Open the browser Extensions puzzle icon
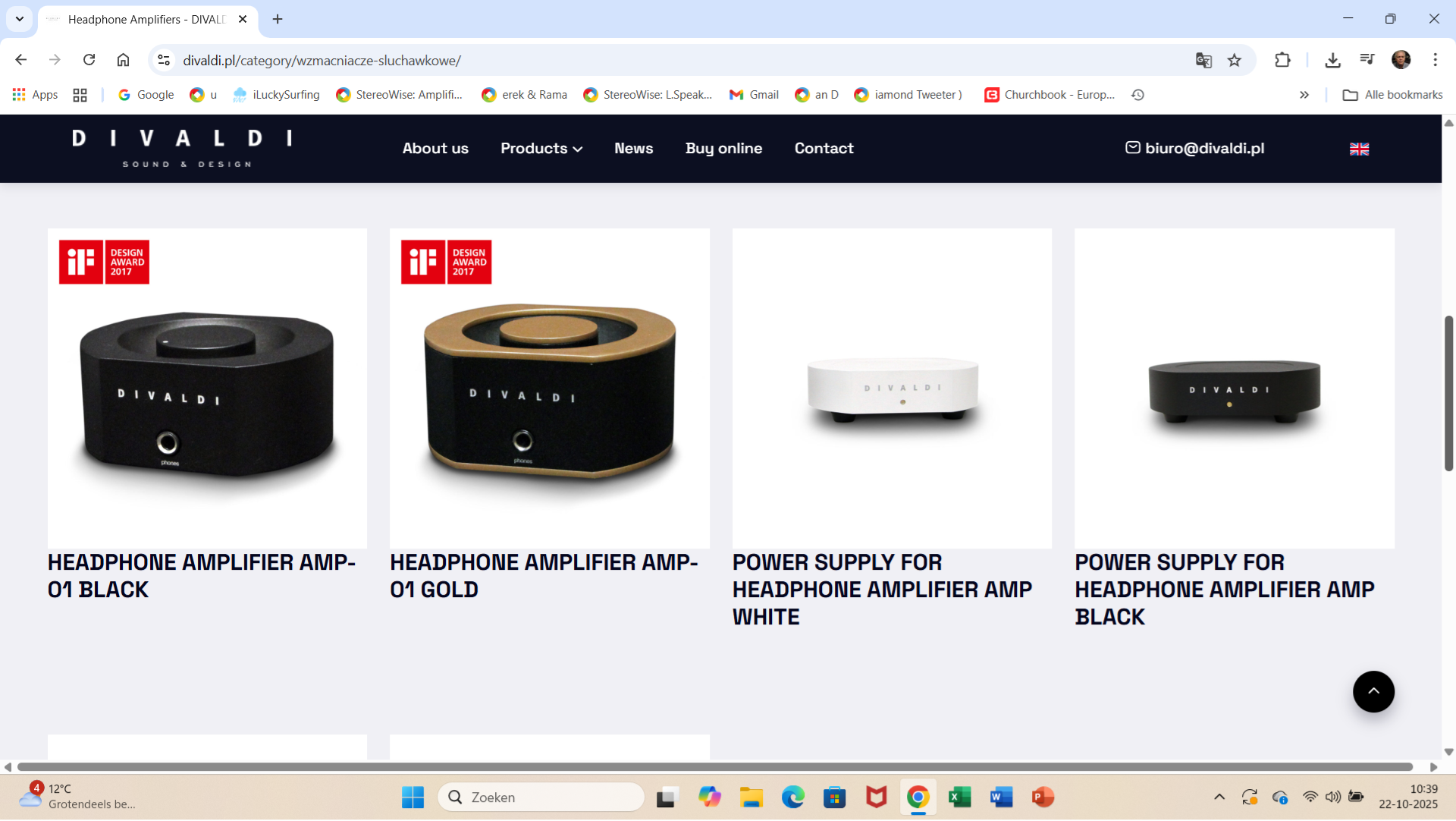 [x=1282, y=61]
